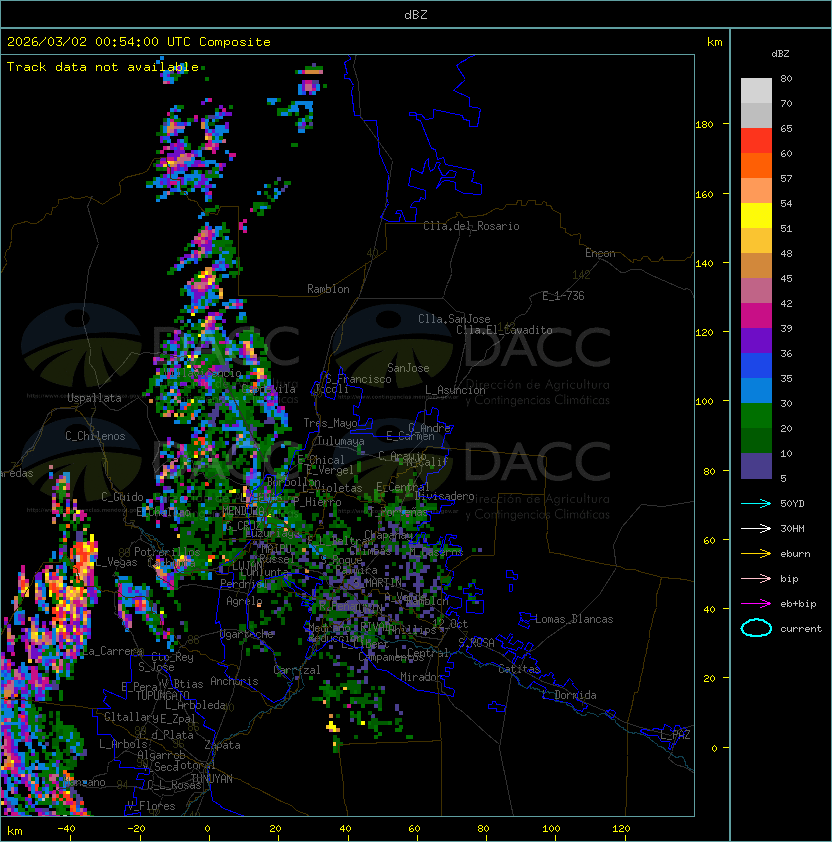Click the 'Encon' place label on map
The height and width of the screenshot is (842, 832).
tap(600, 253)
